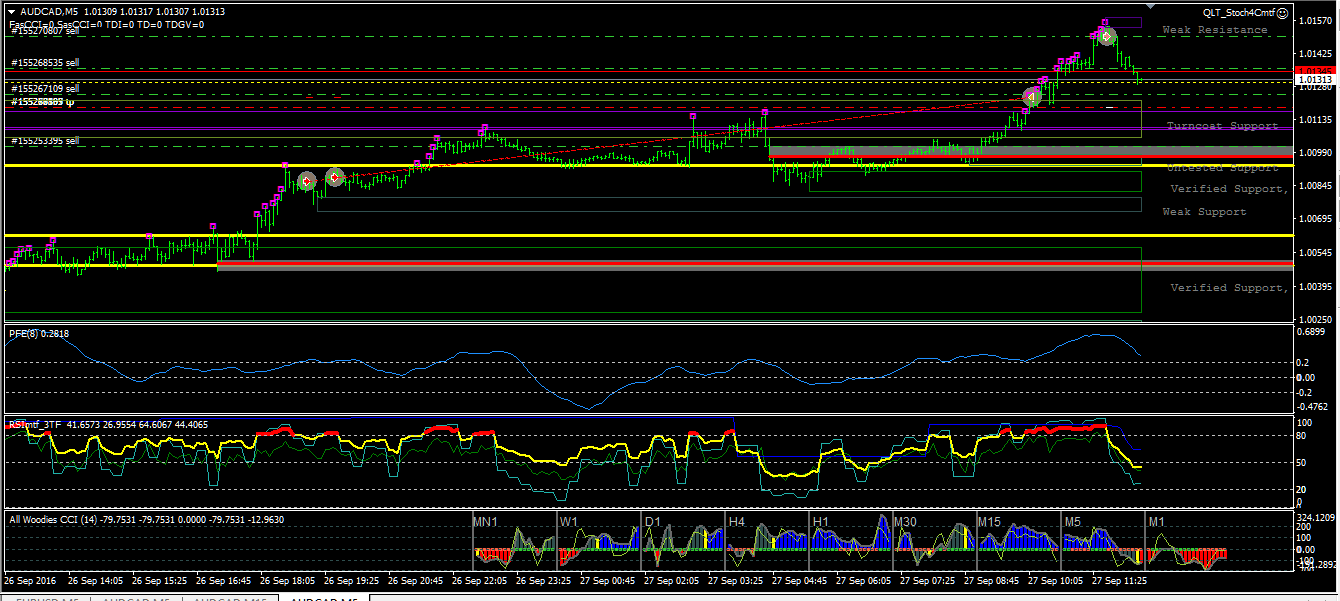This screenshot has width=1340, height=601.
Task: Click the M30 timeframe CCI panel
Action: pos(934,540)
